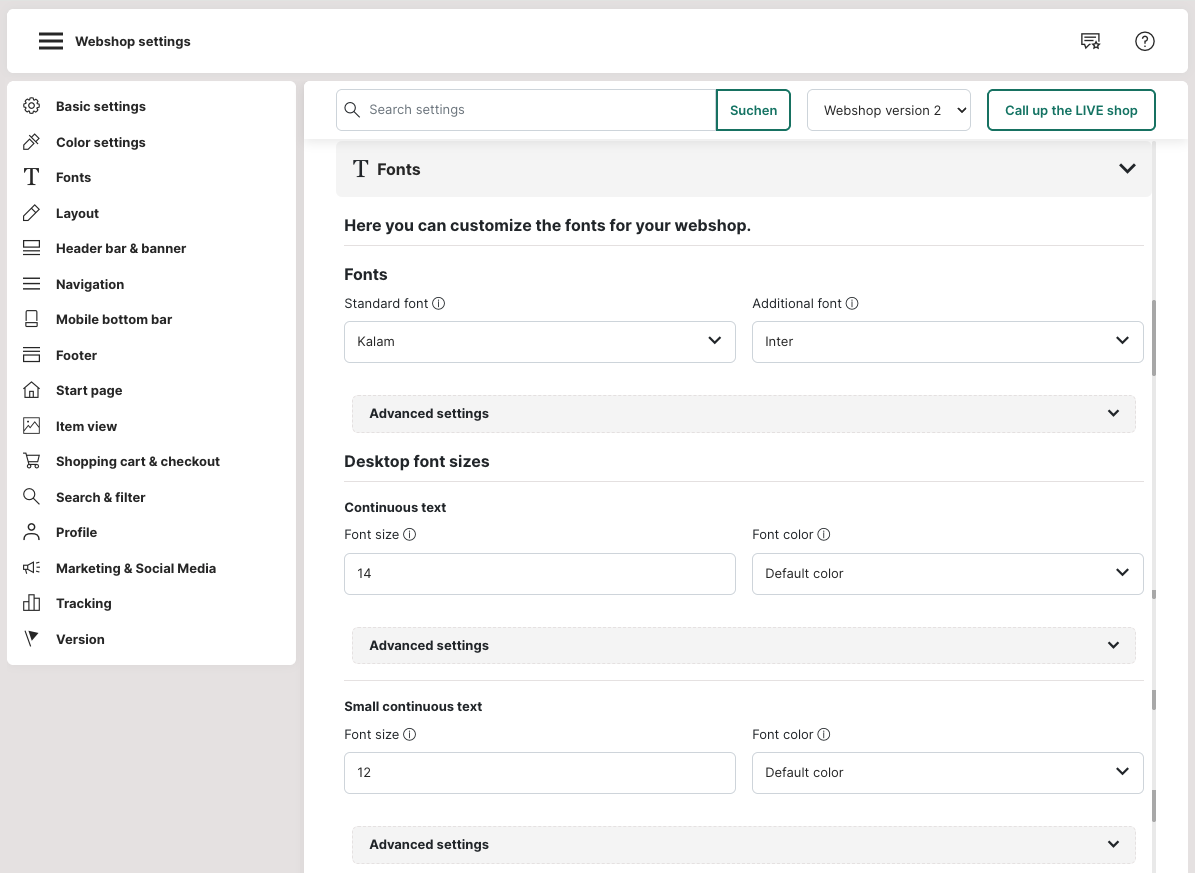Open the help question mark icon
This screenshot has width=1195, height=873.
1145,41
